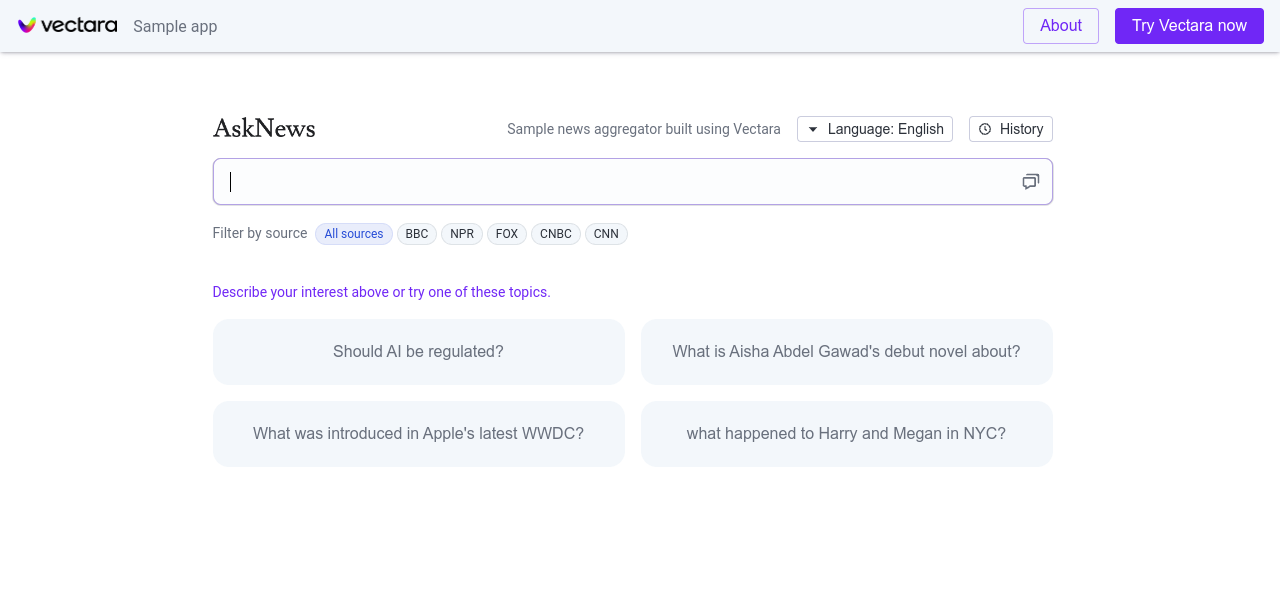Image resolution: width=1280 pixels, height=600 pixels.
Task: Select the All sources filter
Action: point(354,234)
